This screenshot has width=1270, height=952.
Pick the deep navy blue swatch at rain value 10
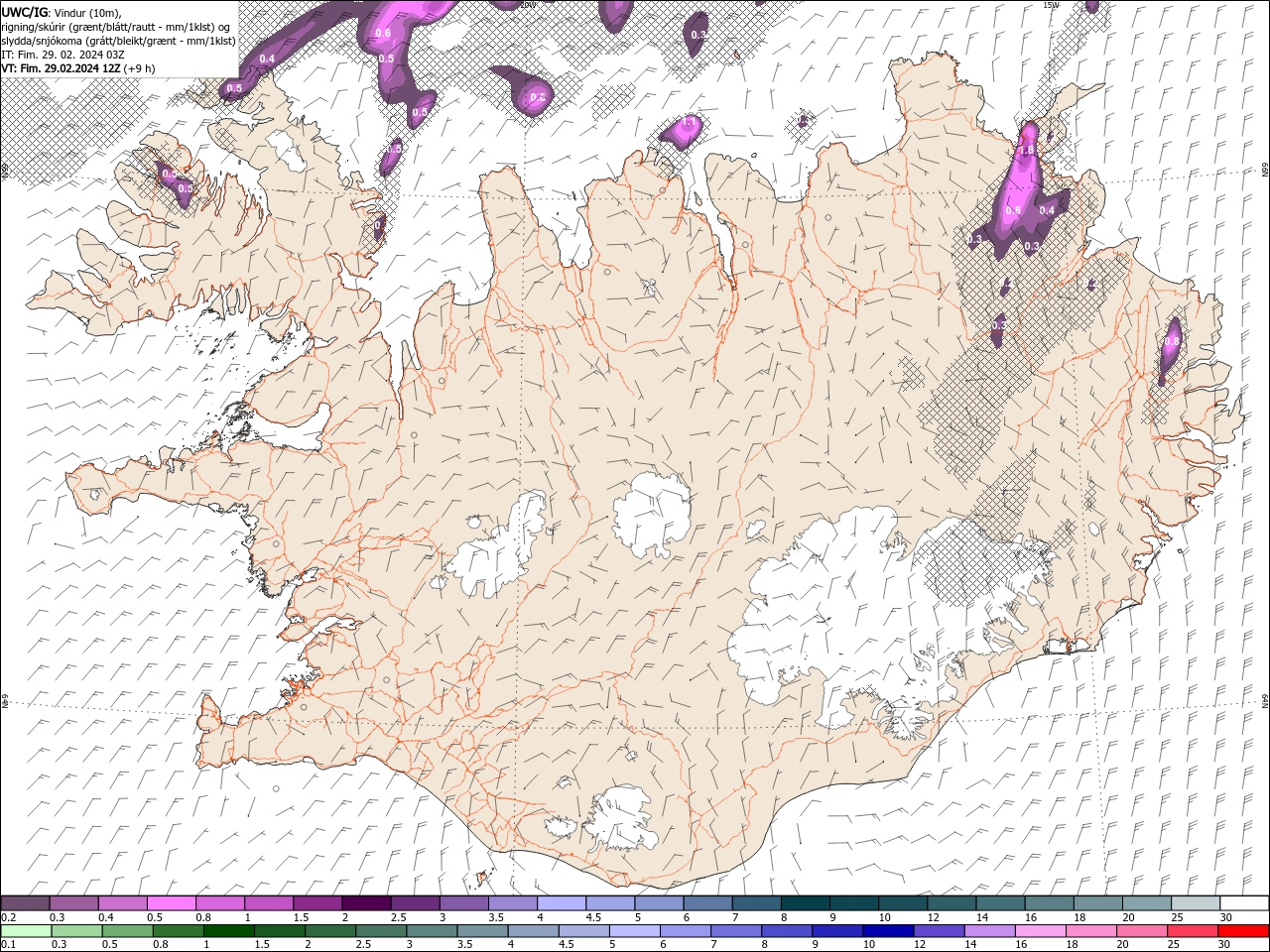(888, 932)
